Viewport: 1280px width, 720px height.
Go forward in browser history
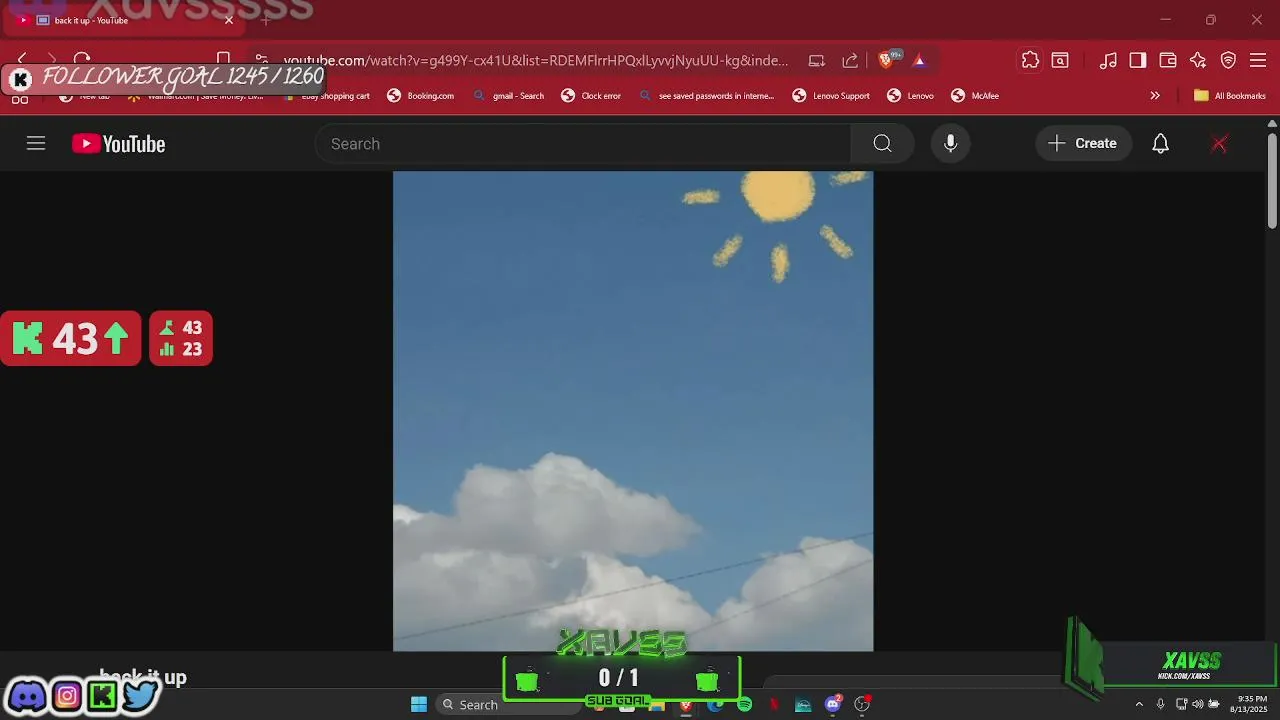tap(52, 60)
